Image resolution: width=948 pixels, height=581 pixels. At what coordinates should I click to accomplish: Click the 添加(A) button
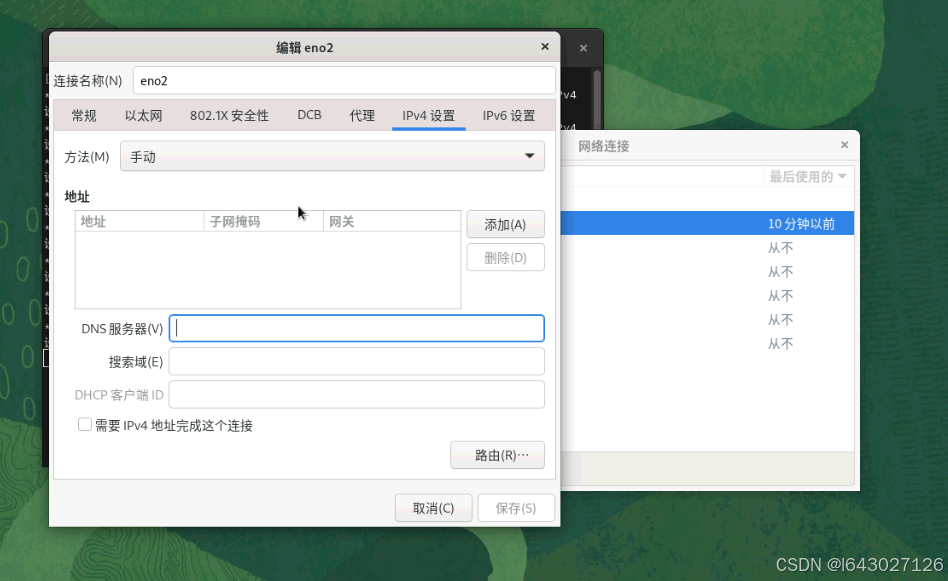(x=505, y=224)
